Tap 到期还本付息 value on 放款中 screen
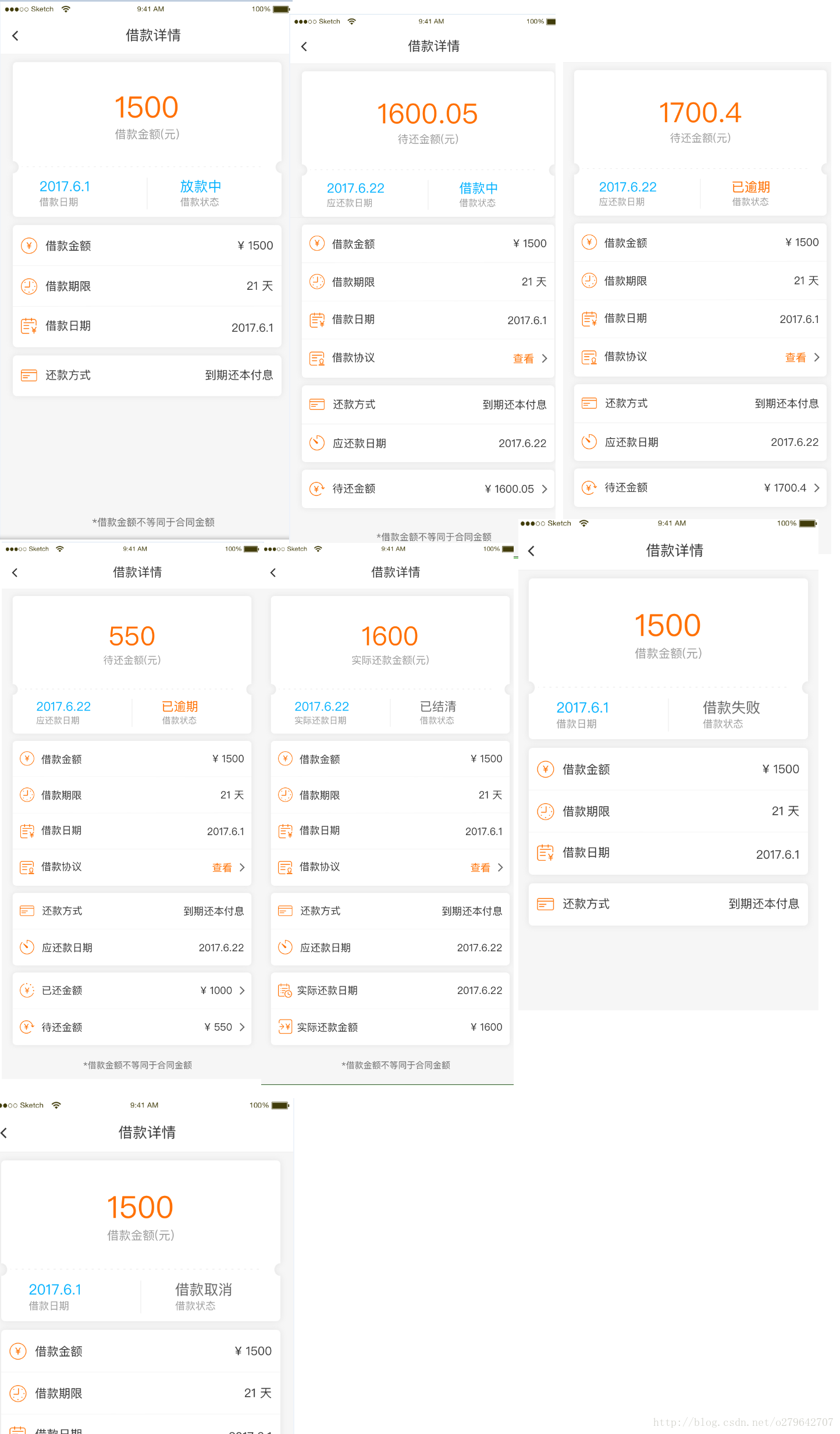 pos(239,375)
